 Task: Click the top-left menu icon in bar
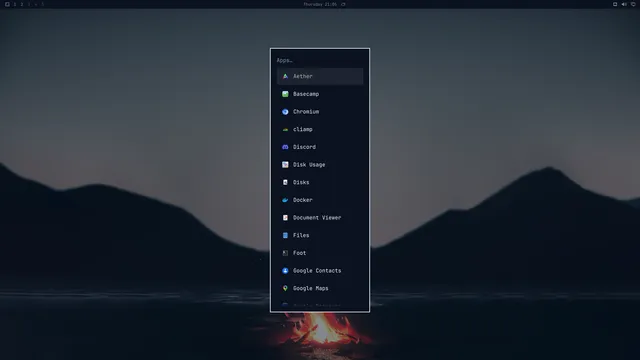pos(7,4)
